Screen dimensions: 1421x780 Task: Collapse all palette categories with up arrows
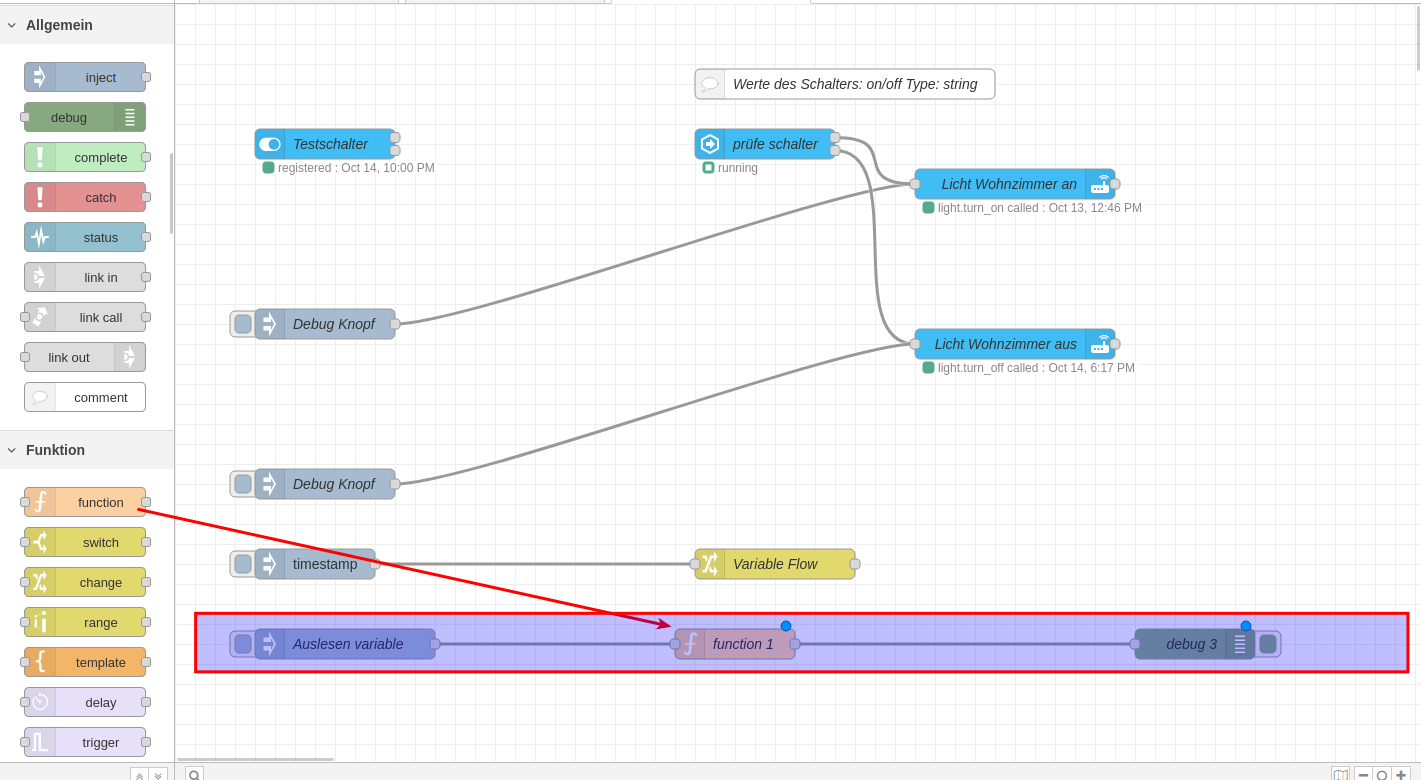(x=139, y=775)
